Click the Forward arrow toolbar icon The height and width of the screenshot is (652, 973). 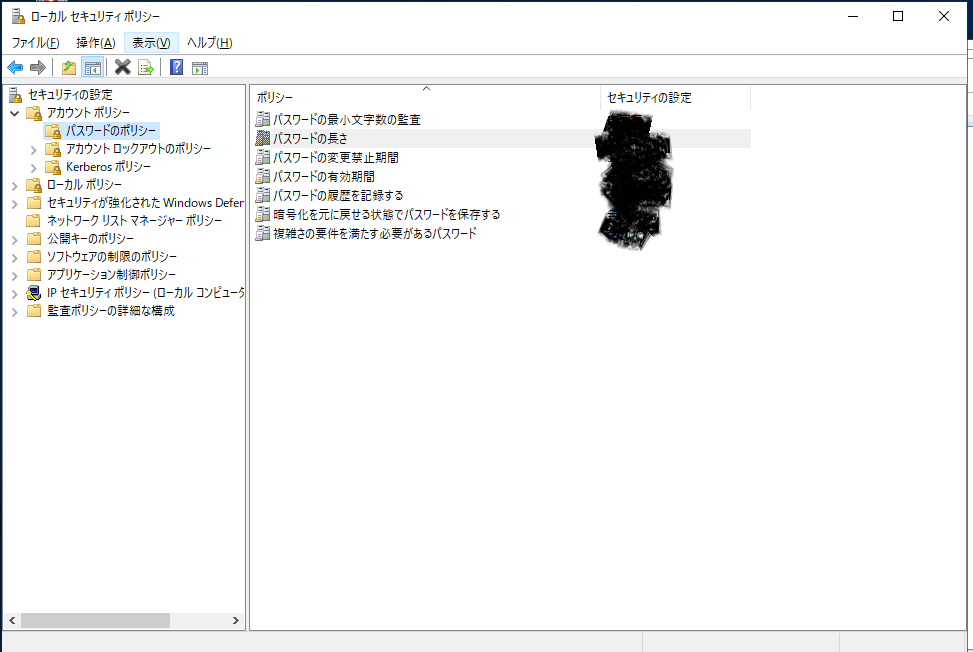tap(38, 67)
